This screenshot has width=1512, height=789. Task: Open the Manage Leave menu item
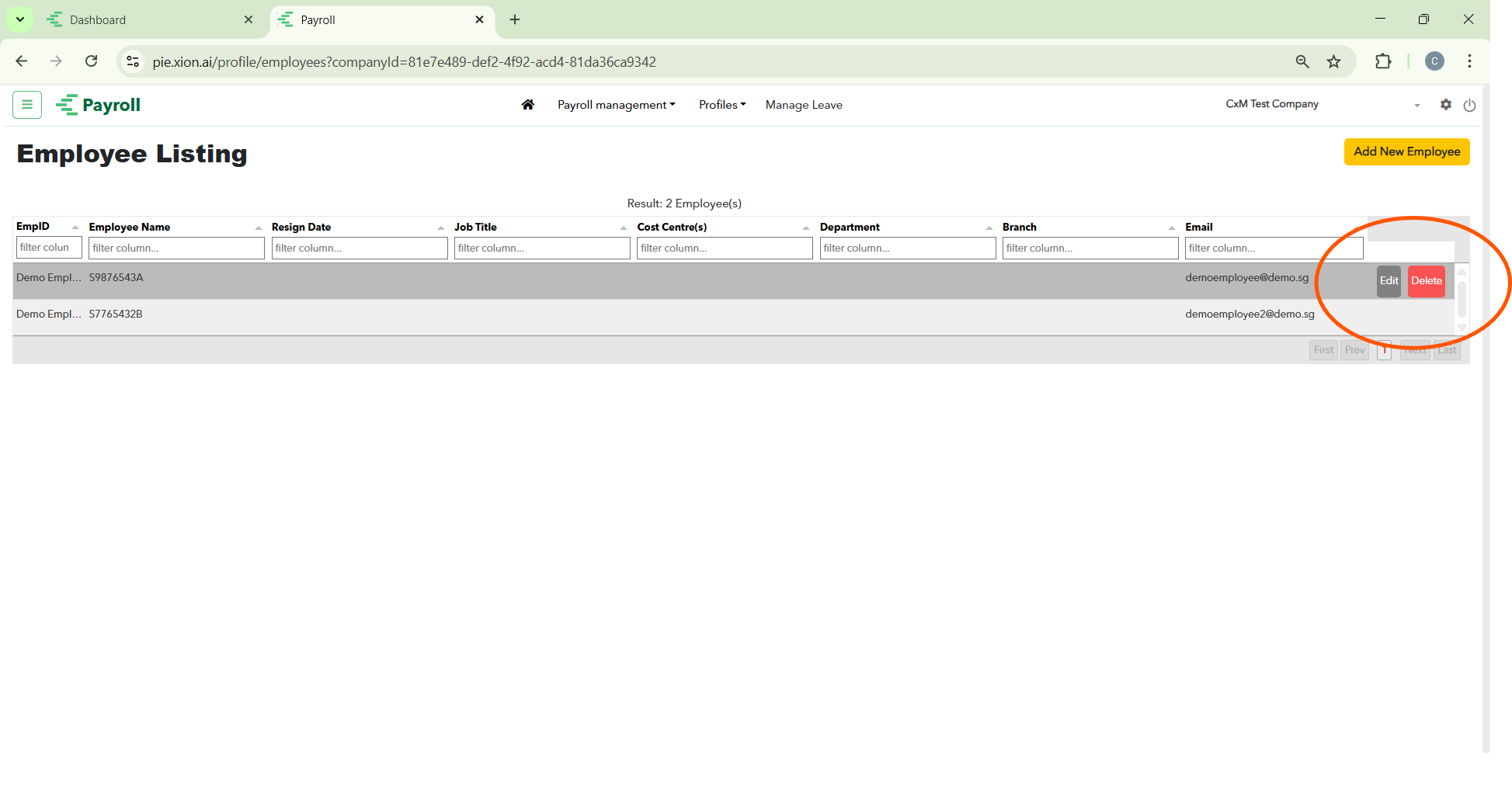point(804,105)
